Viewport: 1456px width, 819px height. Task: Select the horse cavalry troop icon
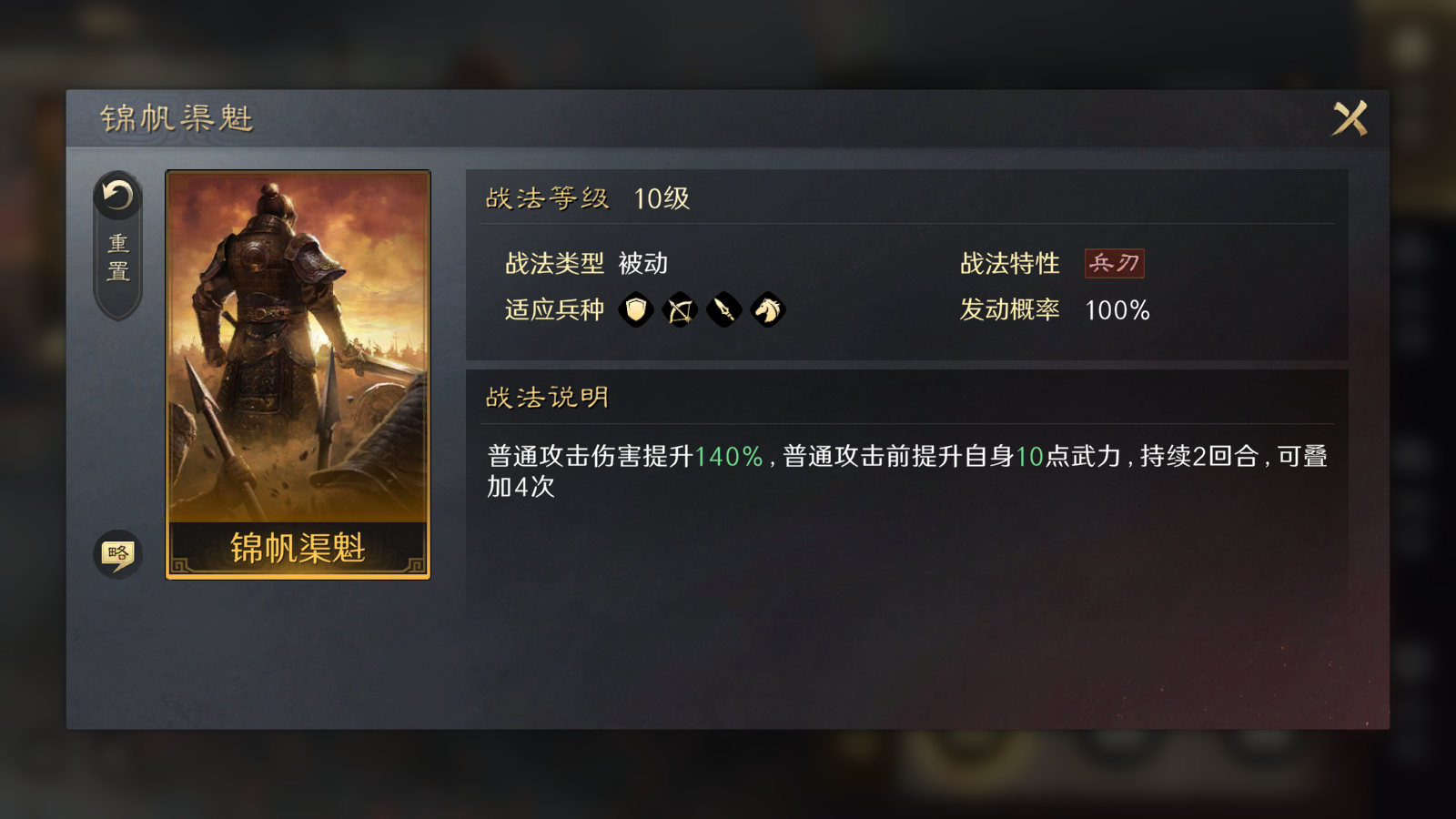coord(767,310)
